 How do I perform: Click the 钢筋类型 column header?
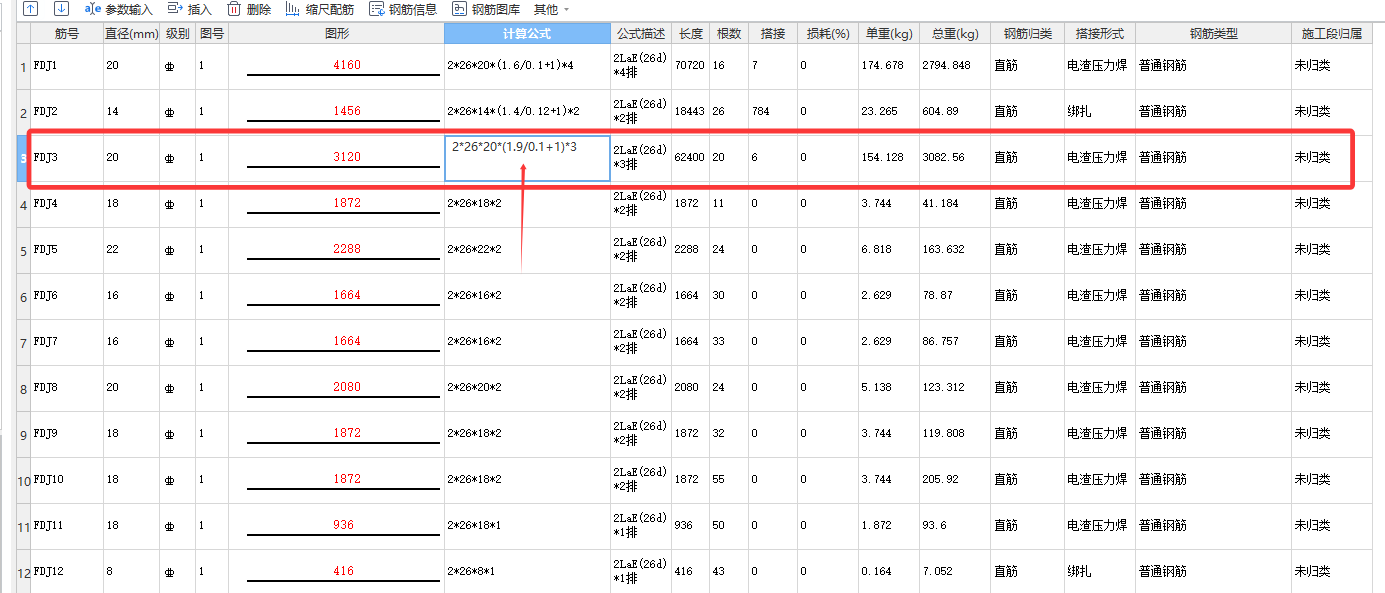1213,34
